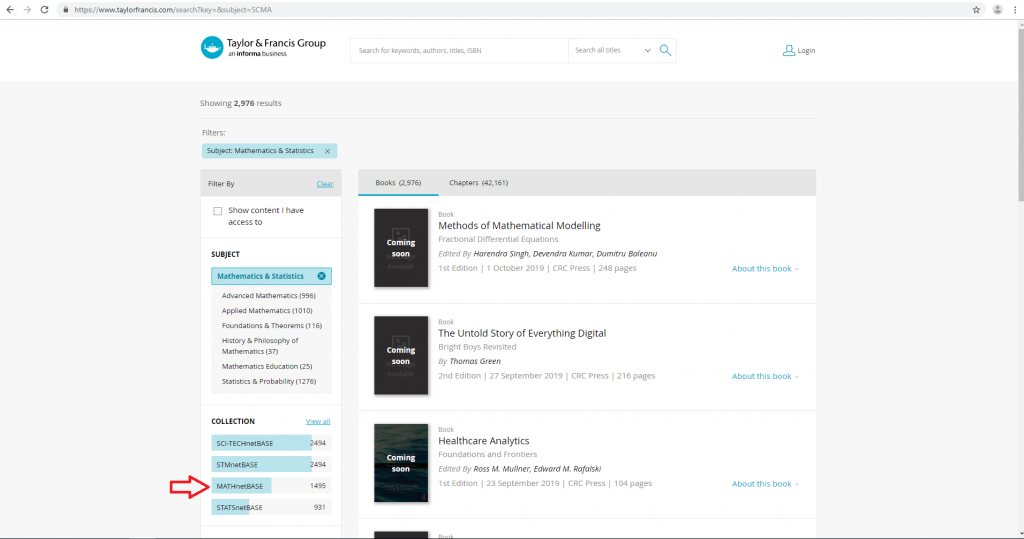The height and width of the screenshot is (539, 1024).
Task: Open the Search all titles dropdown
Action: (612, 50)
